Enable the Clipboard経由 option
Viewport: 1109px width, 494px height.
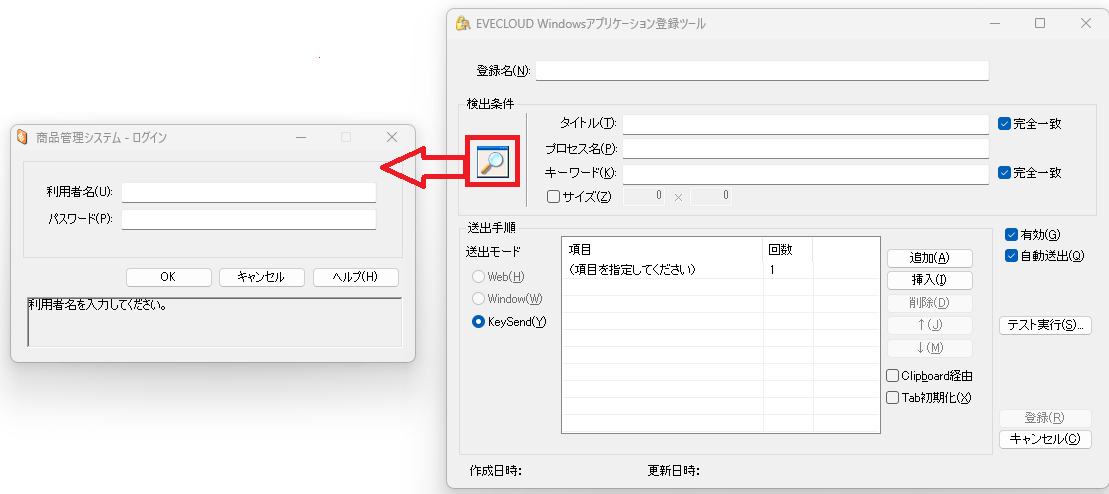tap(893, 376)
